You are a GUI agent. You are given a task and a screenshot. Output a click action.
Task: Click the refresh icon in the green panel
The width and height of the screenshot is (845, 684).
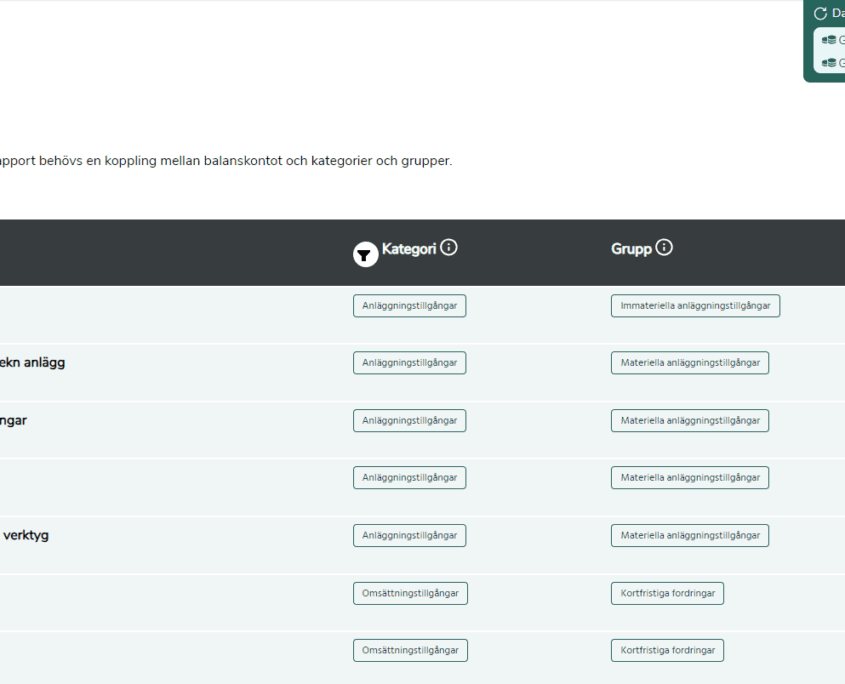point(821,14)
